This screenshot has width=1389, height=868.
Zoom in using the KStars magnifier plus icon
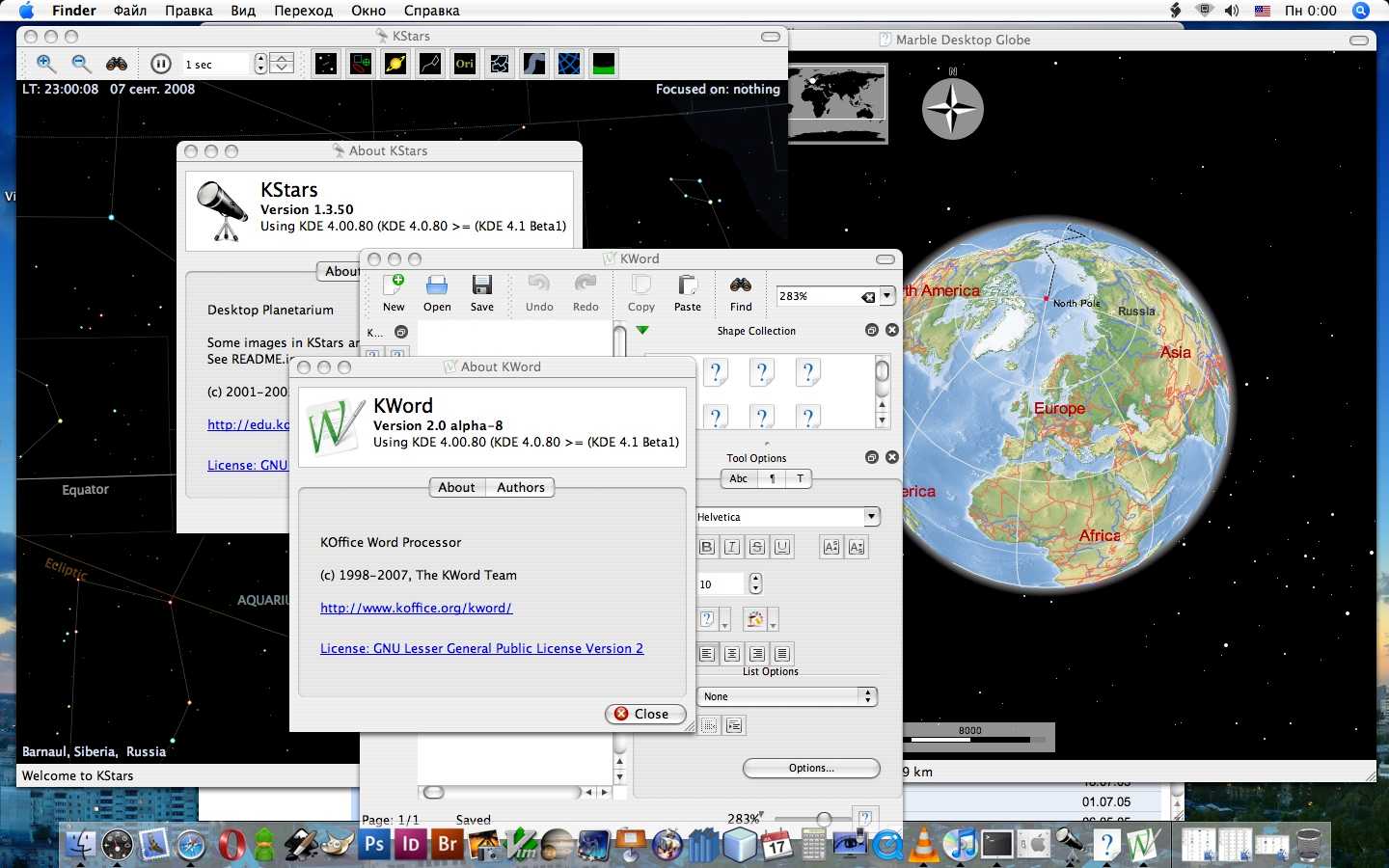point(45,64)
